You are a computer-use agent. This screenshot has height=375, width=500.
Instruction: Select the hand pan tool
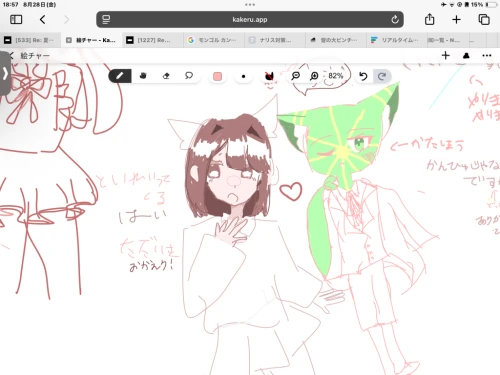point(143,76)
